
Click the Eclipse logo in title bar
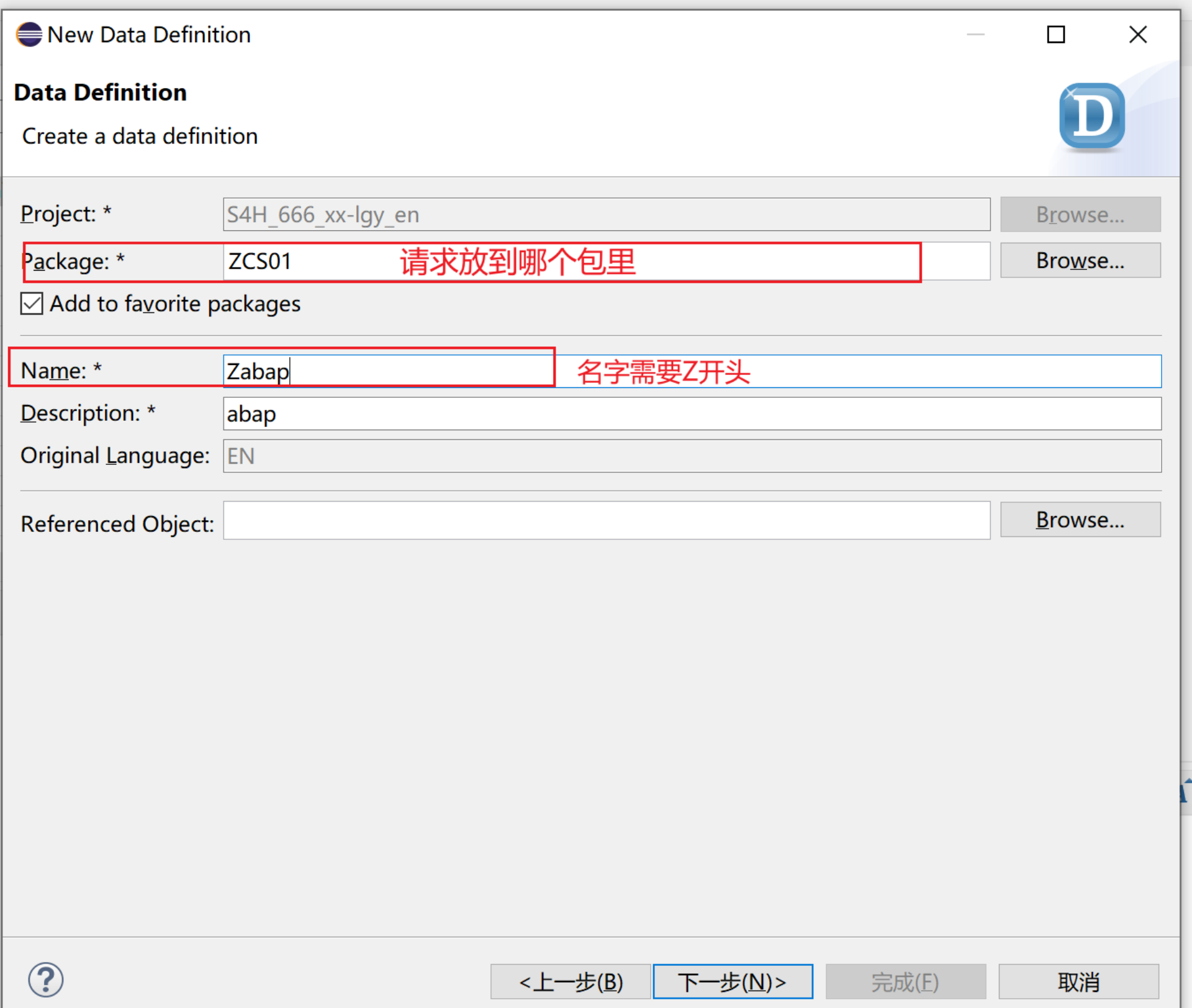pyautogui.click(x=29, y=35)
